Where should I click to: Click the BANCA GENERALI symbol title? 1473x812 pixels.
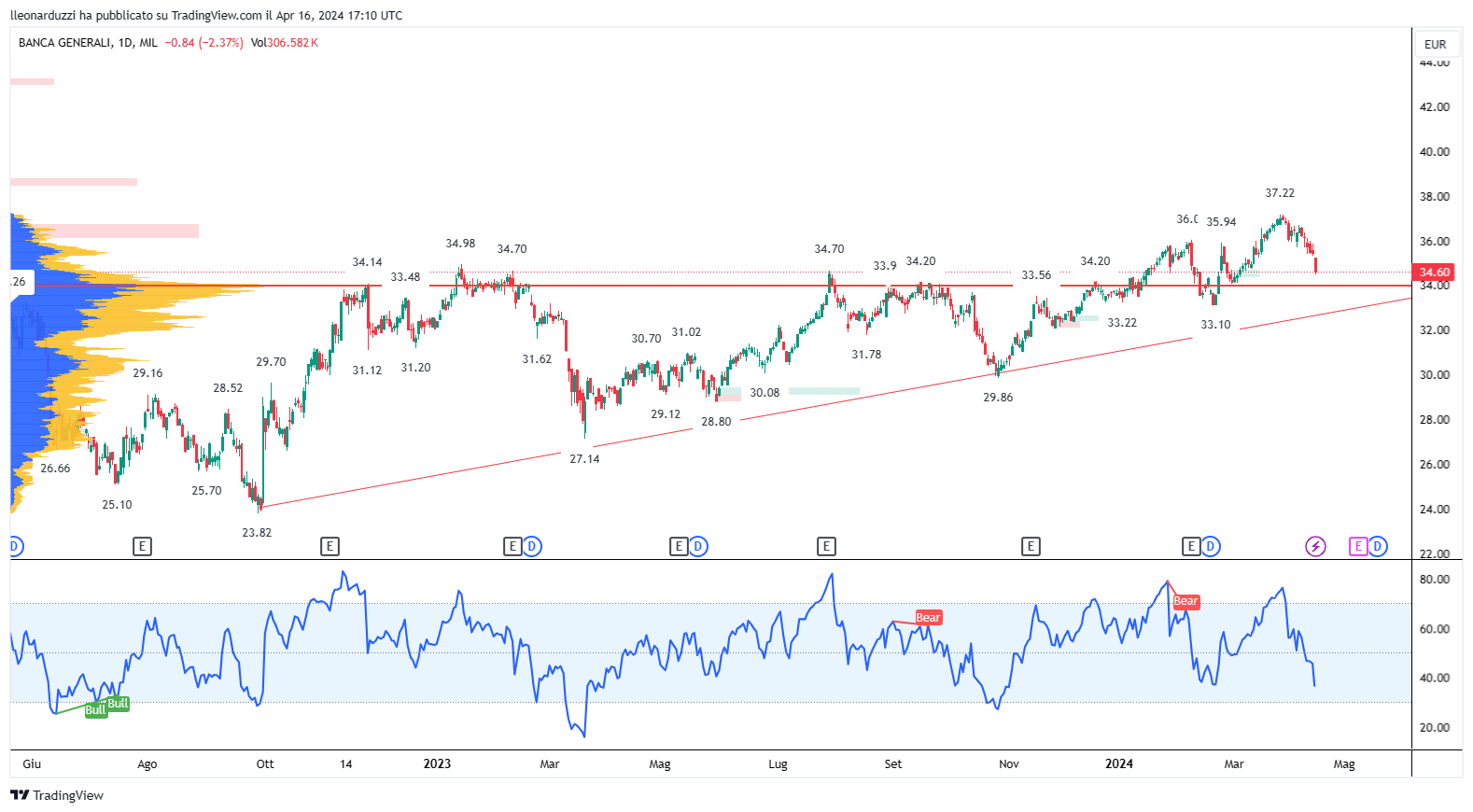(64, 43)
